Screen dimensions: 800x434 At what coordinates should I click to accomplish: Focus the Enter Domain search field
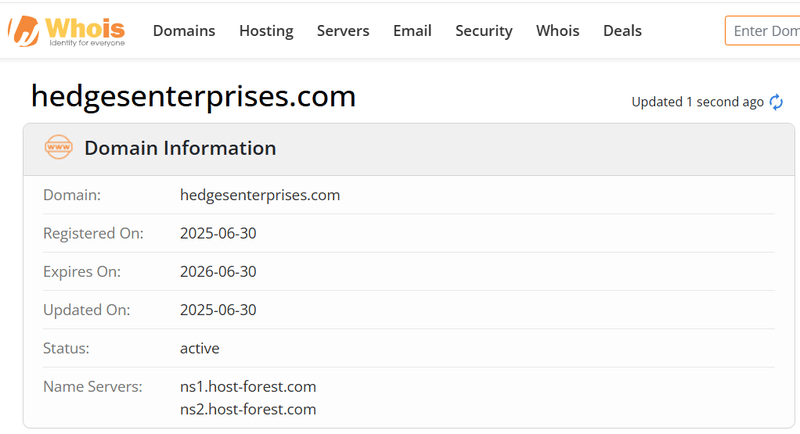763,31
